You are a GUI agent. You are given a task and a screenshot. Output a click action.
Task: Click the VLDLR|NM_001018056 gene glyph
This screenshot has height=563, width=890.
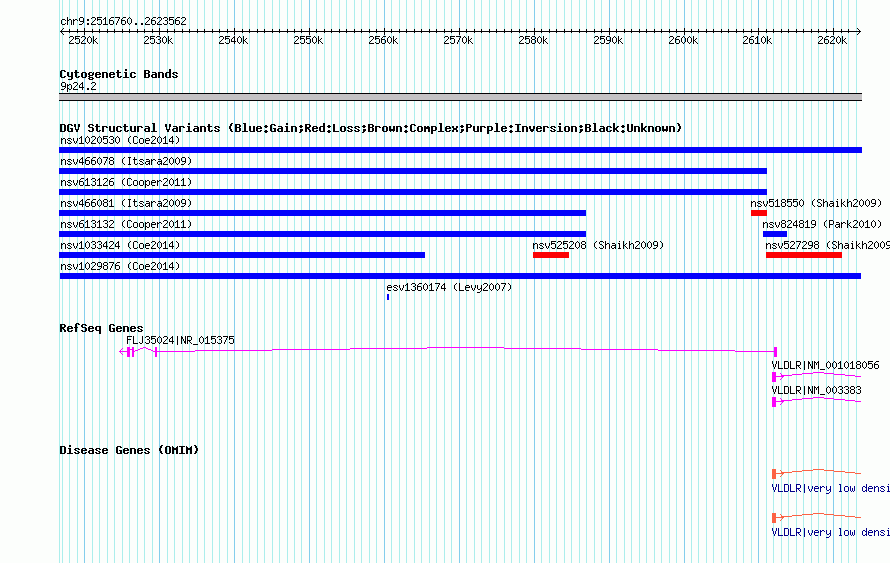coord(816,376)
